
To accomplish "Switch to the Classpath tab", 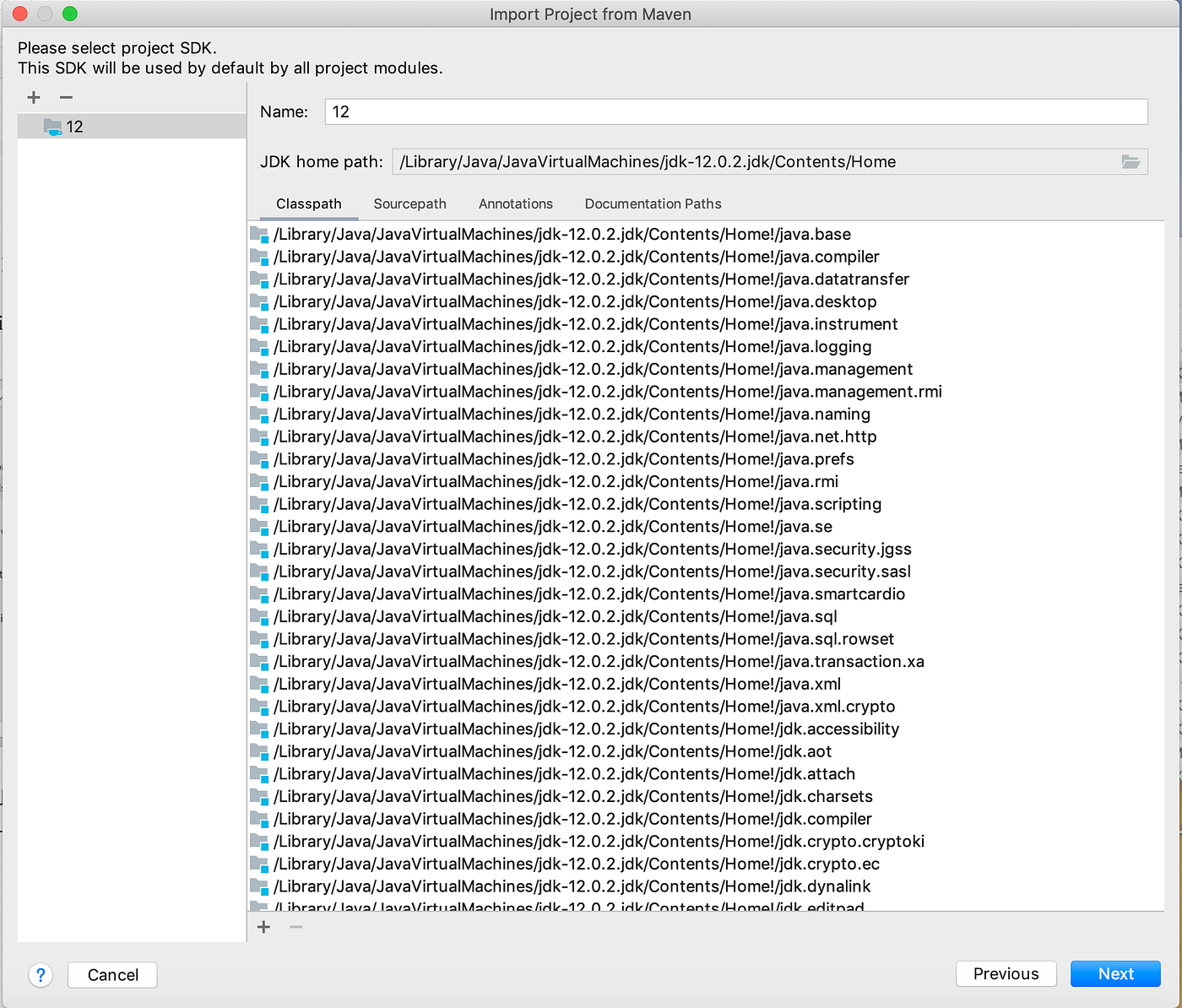I will 309,203.
